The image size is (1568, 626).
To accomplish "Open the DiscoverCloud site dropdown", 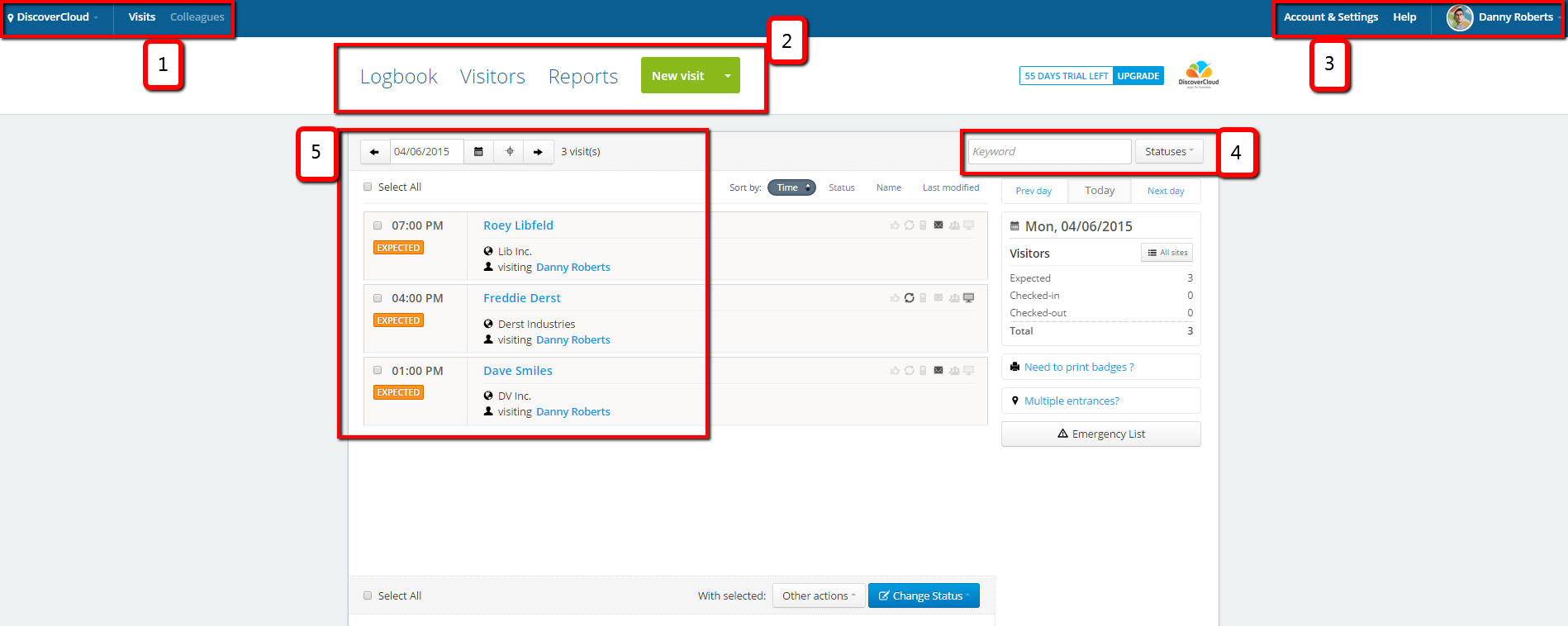I will coord(53,17).
